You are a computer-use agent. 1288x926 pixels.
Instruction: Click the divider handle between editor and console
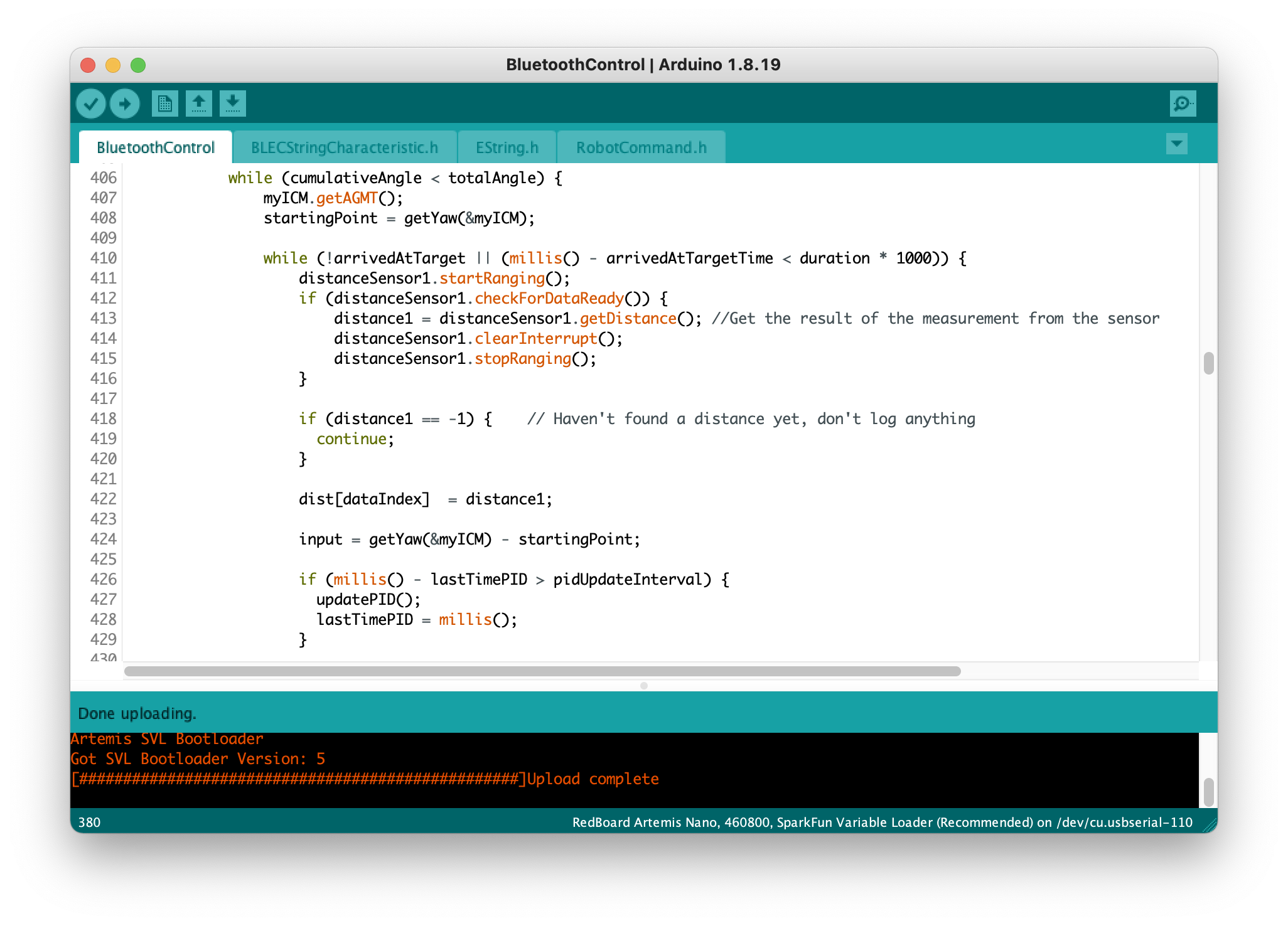coord(644,686)
